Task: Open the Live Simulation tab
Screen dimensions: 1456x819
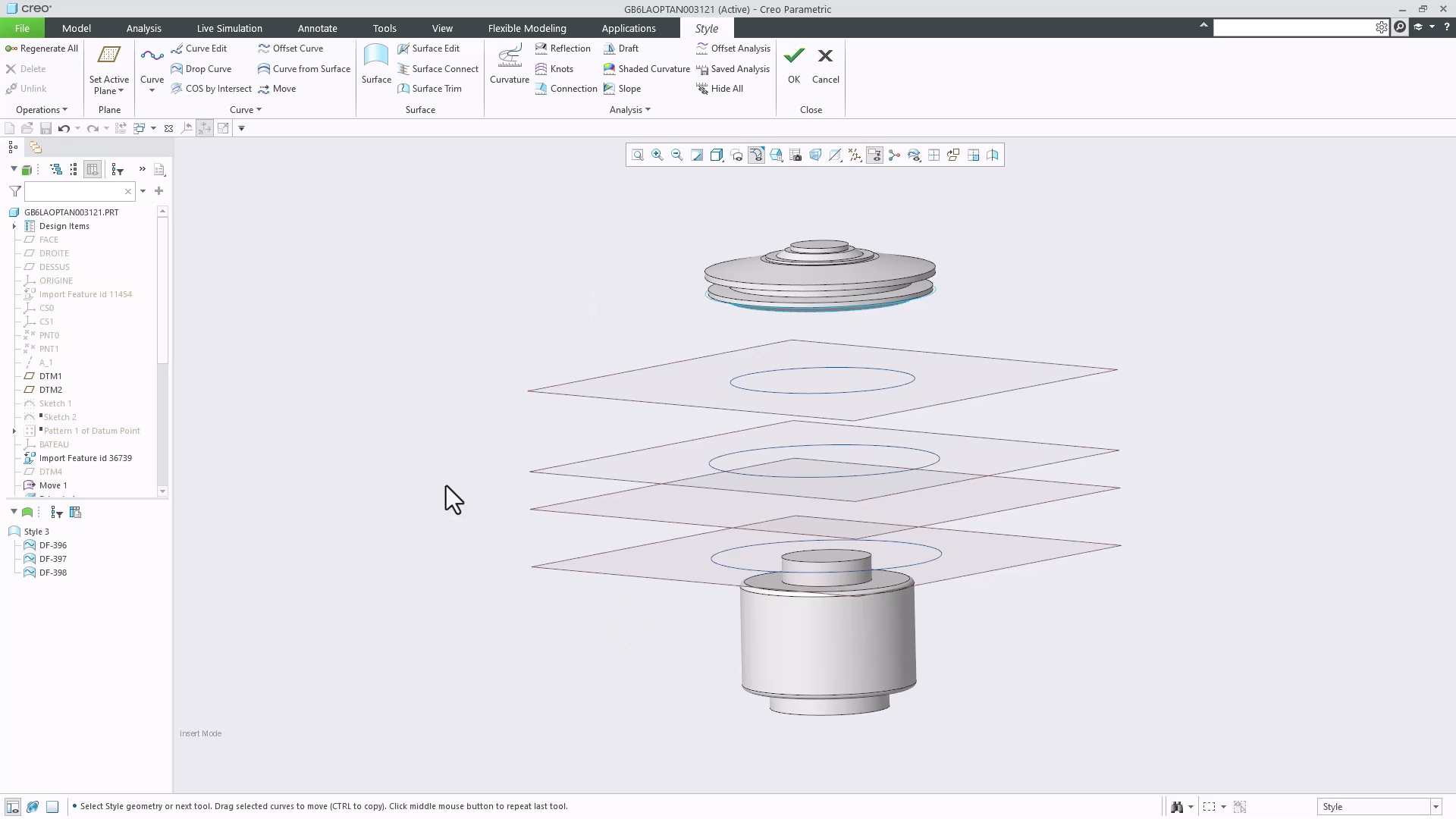Action: (x=229, y=28)
